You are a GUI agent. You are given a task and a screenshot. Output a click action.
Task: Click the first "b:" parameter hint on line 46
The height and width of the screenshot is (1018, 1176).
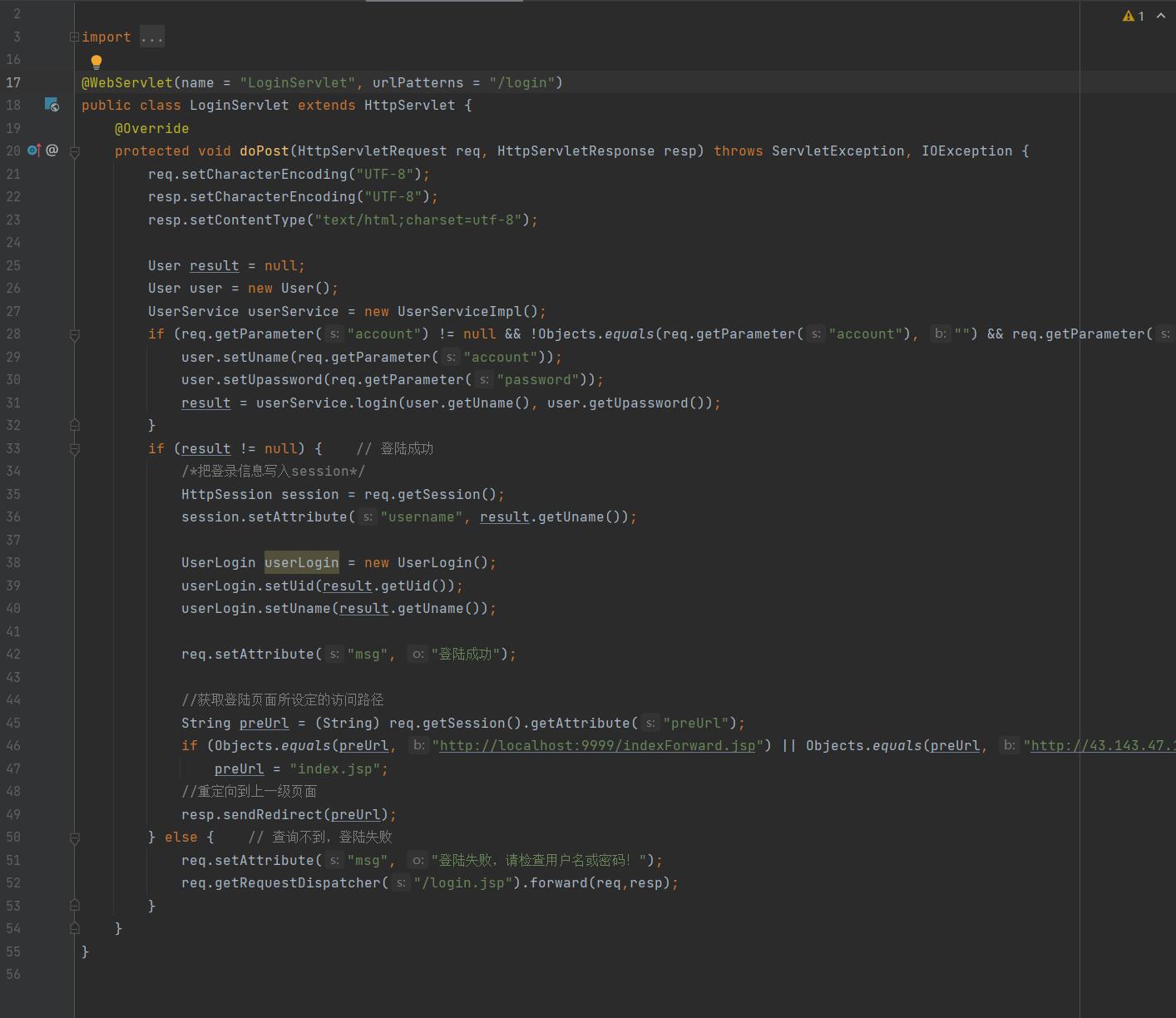[x=419, y=746]
